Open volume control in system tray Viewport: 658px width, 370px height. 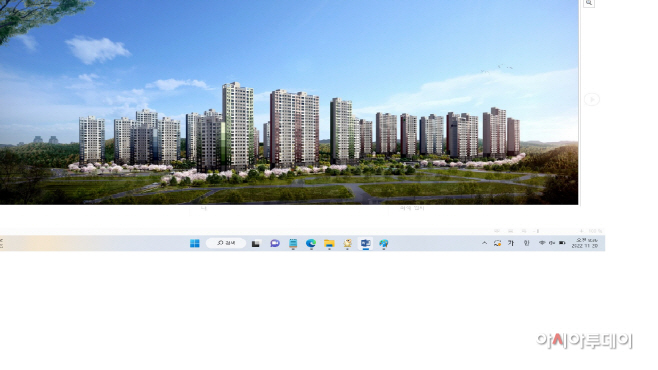click(552, 243)
